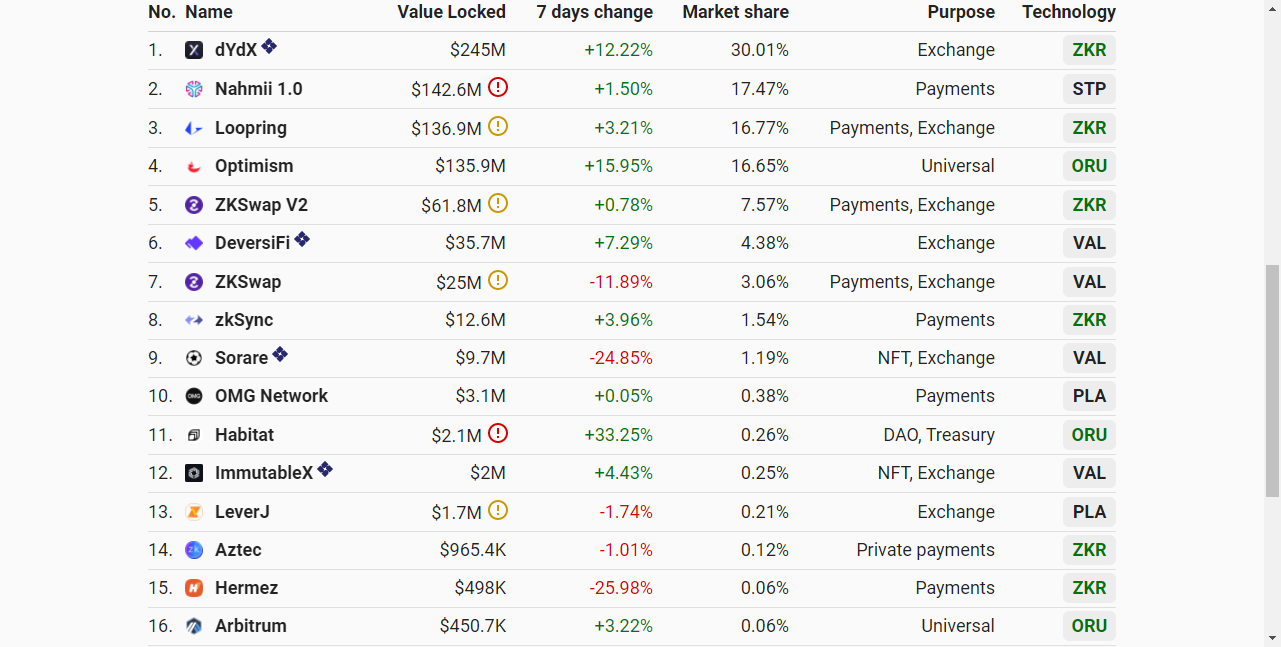1281x647 pixels.
Task: Open the Loopring project link
Action: [x=250, y=128]
